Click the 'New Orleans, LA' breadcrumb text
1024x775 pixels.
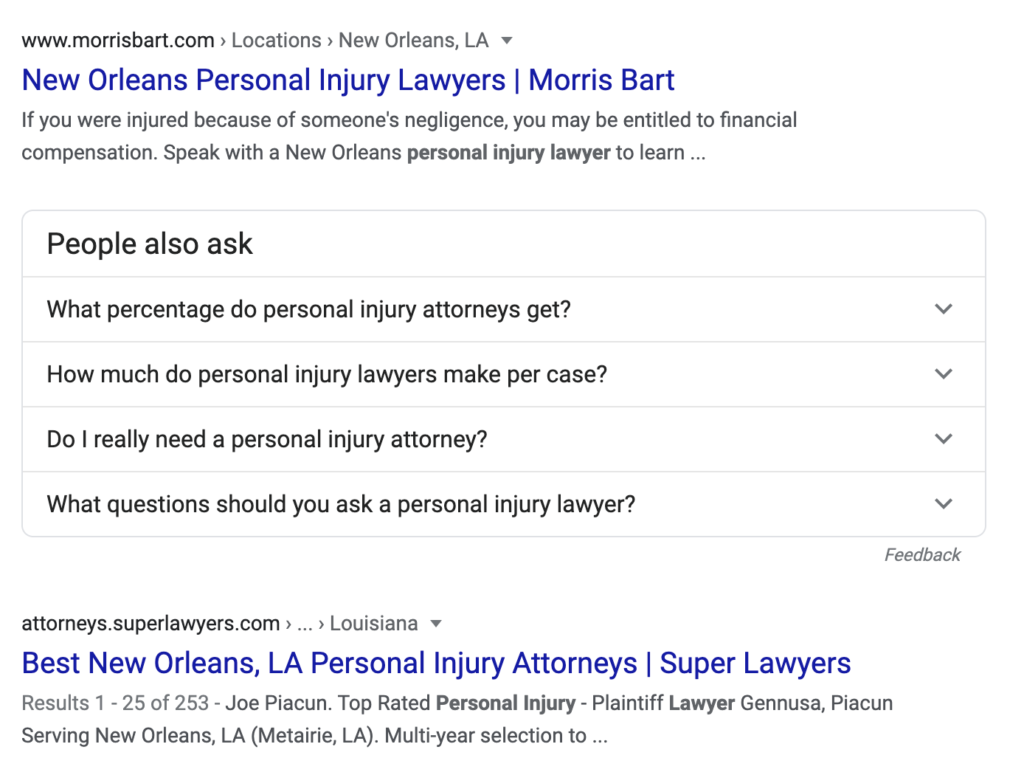pyautogui.click(x=413, y=41)
